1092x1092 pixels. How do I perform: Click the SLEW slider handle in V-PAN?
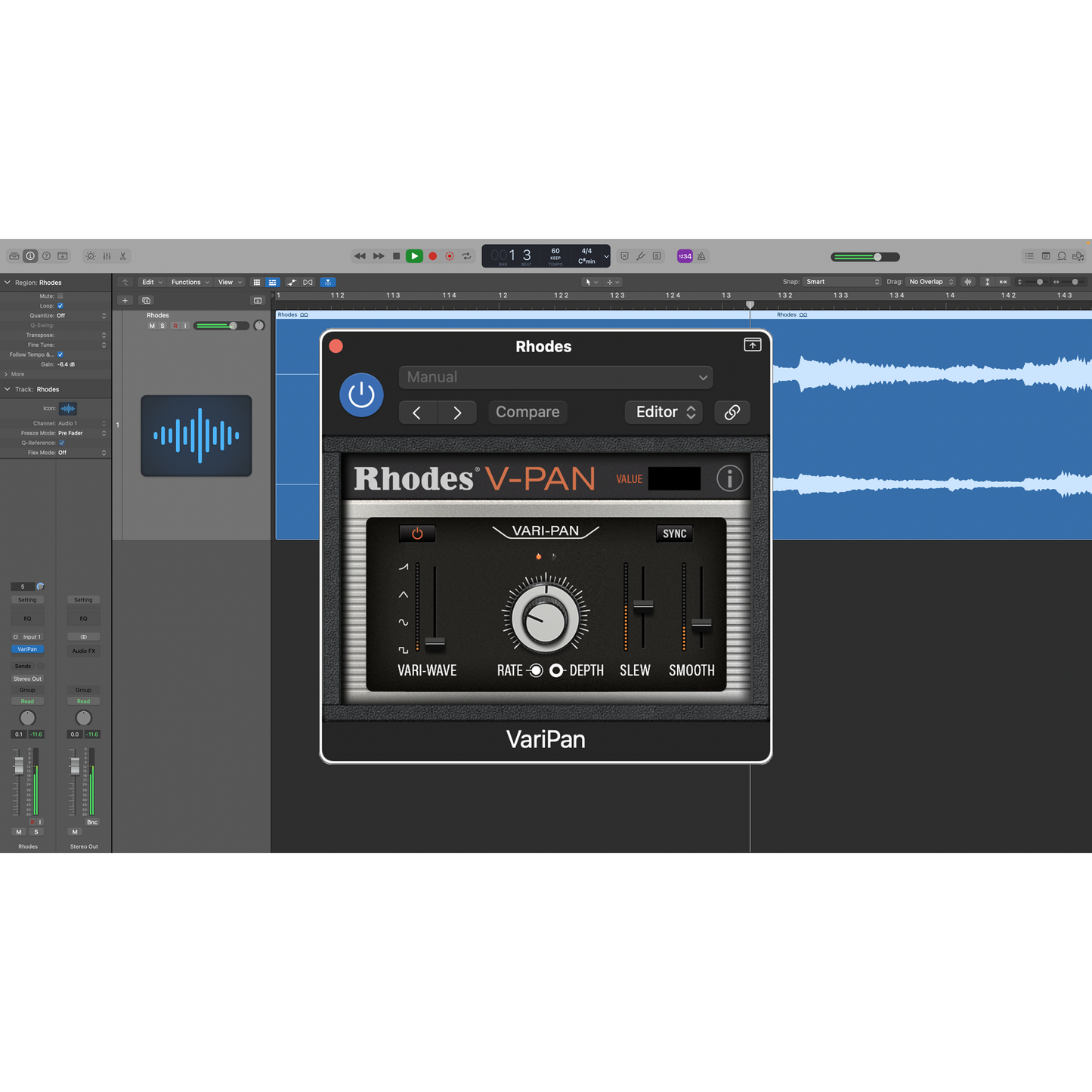click(x=643, y=605)
